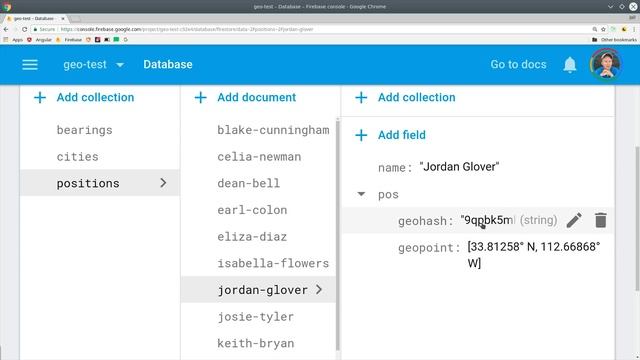Screen dimensions: 640x360
Task: Close the geo-test Database browser tab
Action: pyautogui.click(x=63, y=18)
